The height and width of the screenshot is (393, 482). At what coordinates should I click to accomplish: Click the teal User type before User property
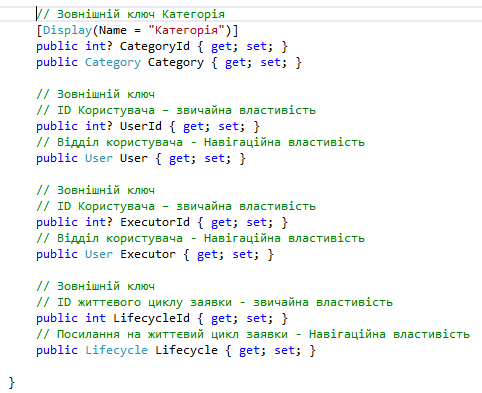pyautogui.click(x=99, y=158)
